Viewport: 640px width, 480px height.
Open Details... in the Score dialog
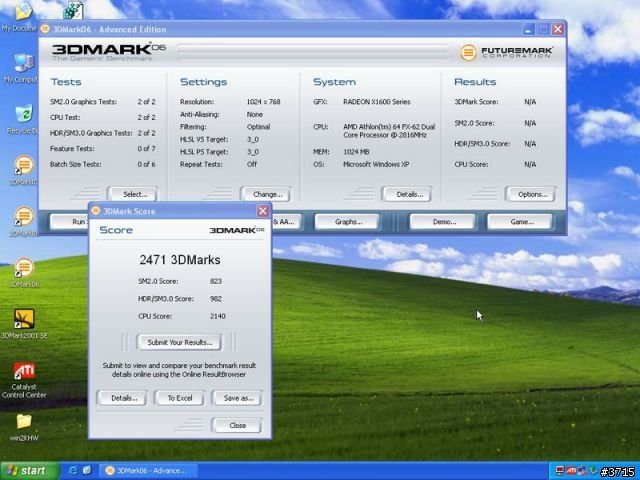pos(122,398)
